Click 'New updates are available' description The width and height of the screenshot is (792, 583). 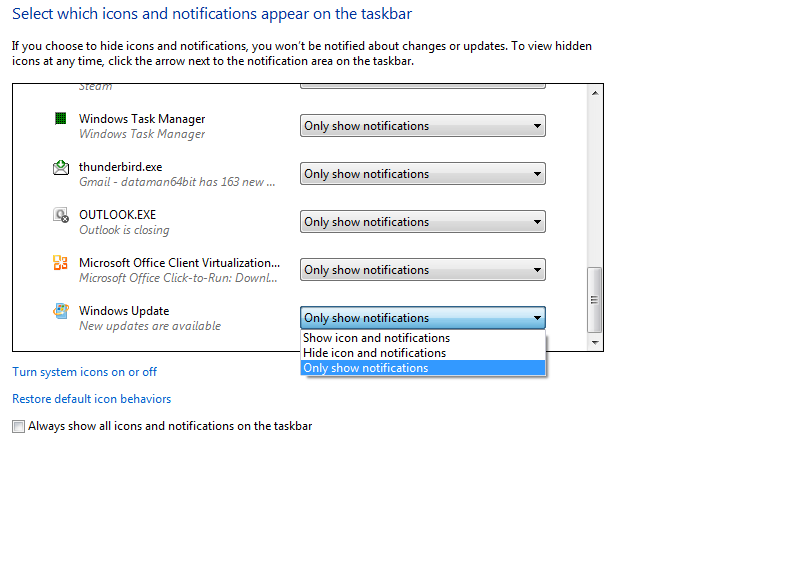click(150, 326)
